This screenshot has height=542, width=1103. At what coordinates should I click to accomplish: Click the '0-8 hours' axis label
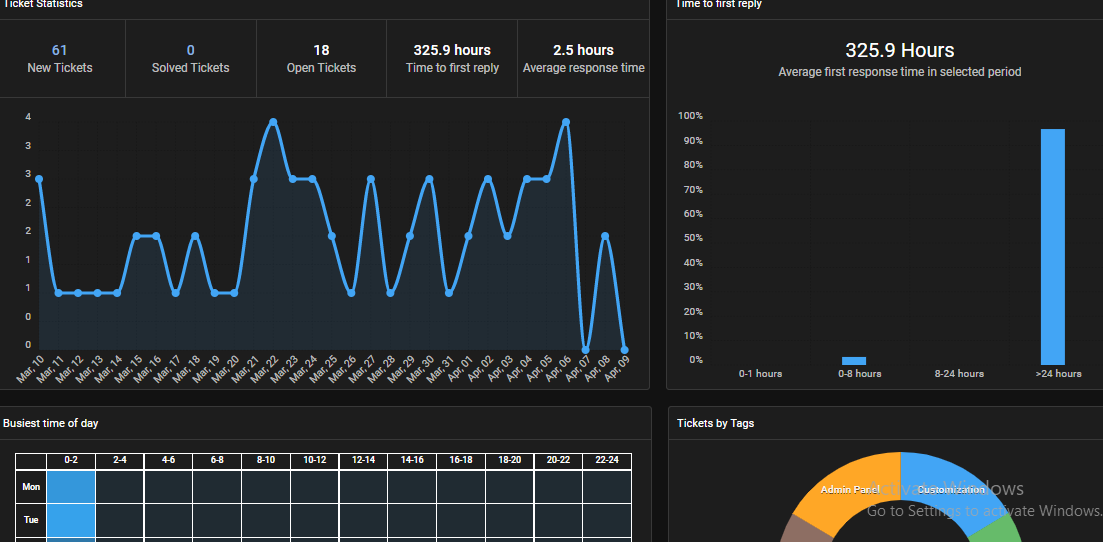(x=860, y=374)
